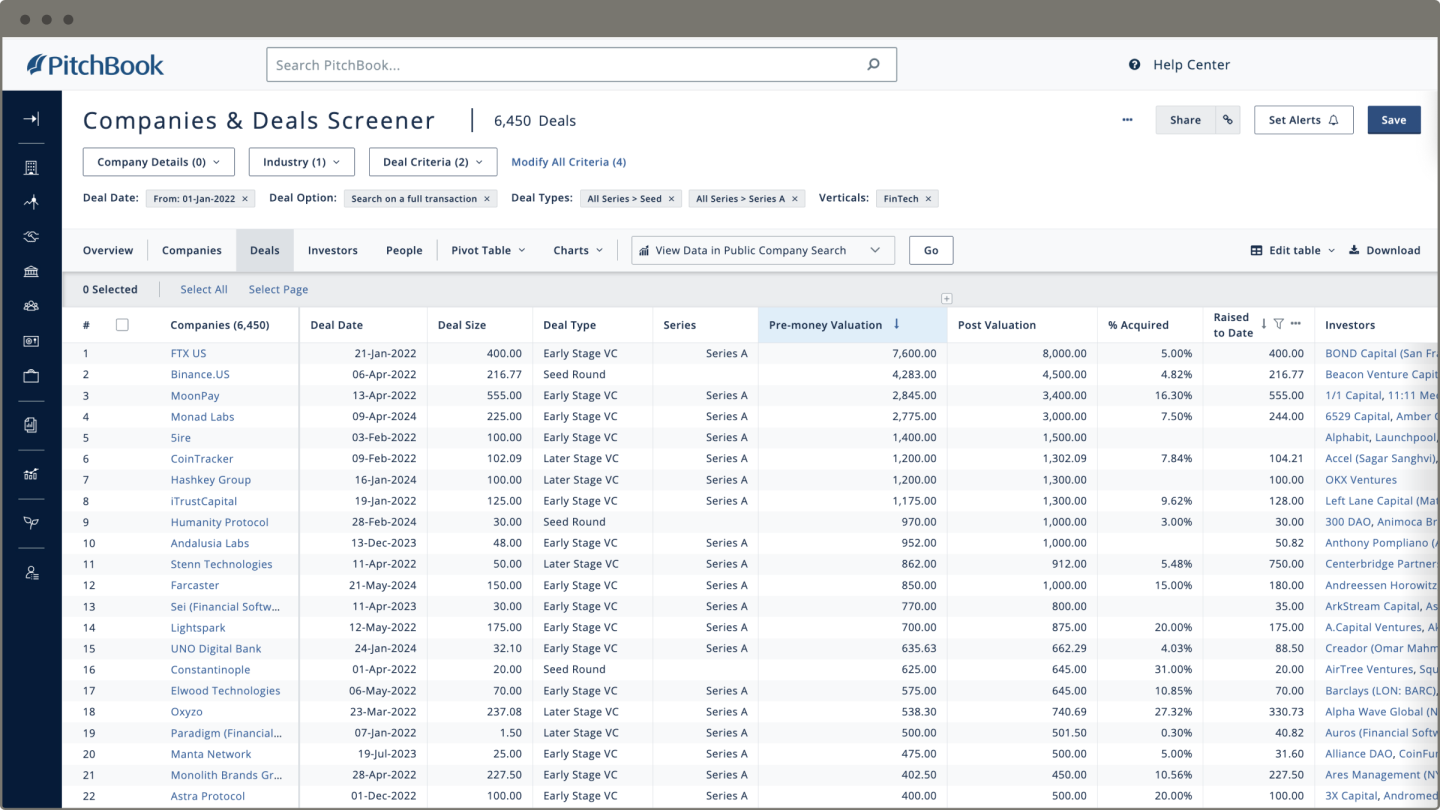Screen dimensions: 1440x810
Task: Switch to the Overview tab
Action: point(108,250)
